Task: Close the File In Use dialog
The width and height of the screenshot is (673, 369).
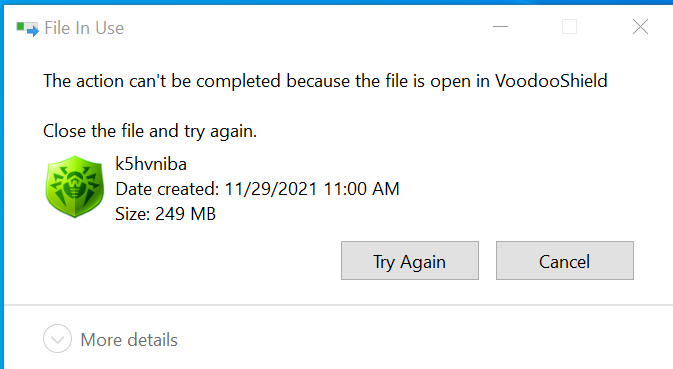Action: pos(640,27)
